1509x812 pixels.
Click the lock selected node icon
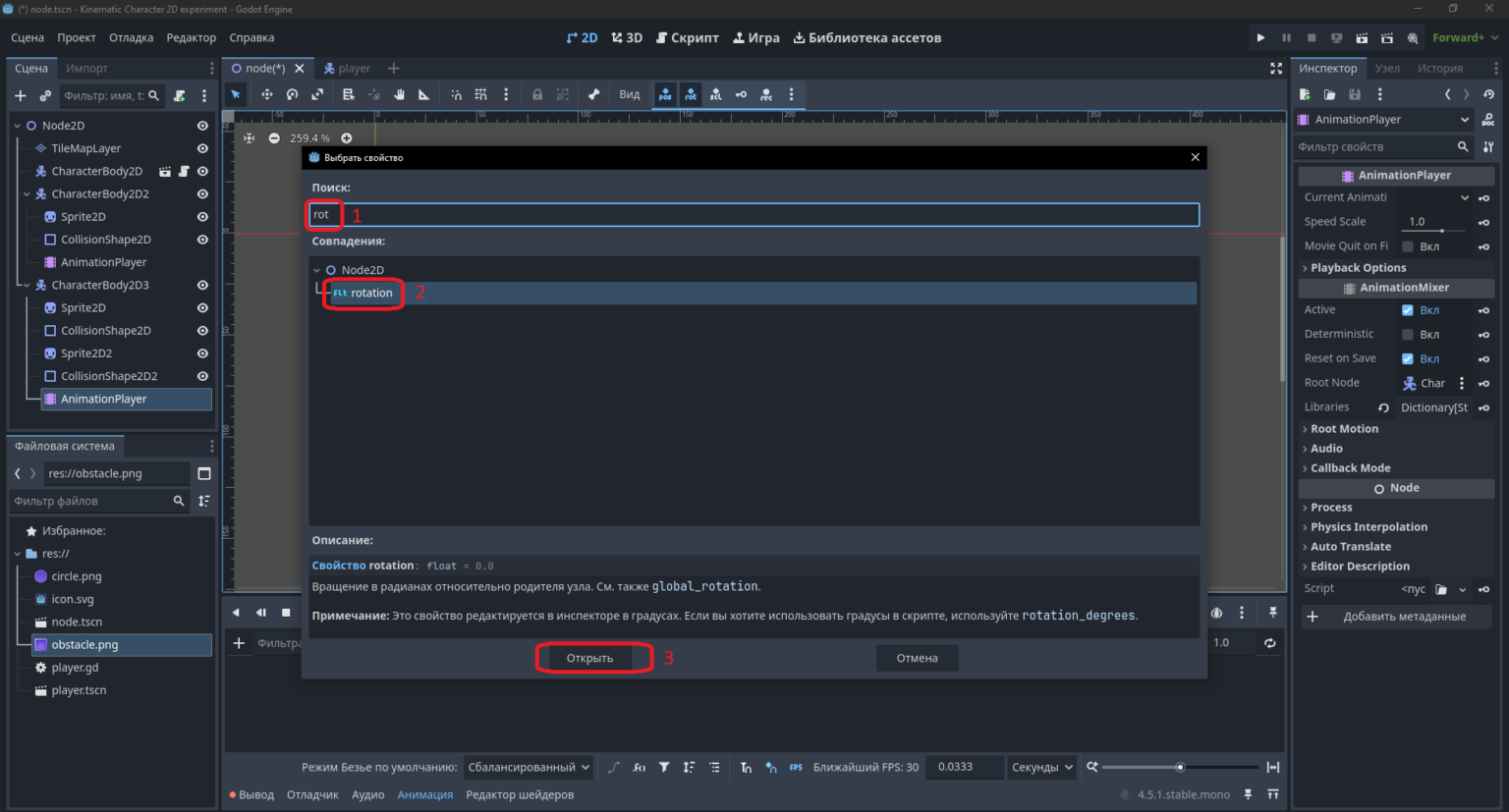(x=537, y=94)
